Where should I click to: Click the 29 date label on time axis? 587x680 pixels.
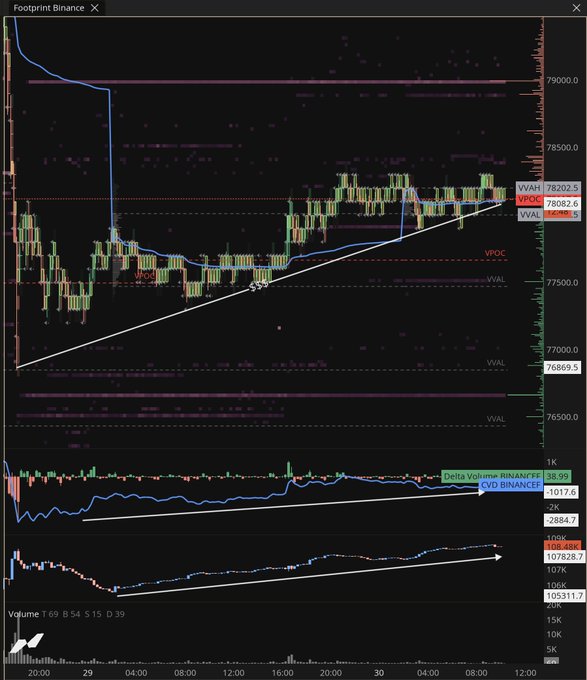pos(88,673)
